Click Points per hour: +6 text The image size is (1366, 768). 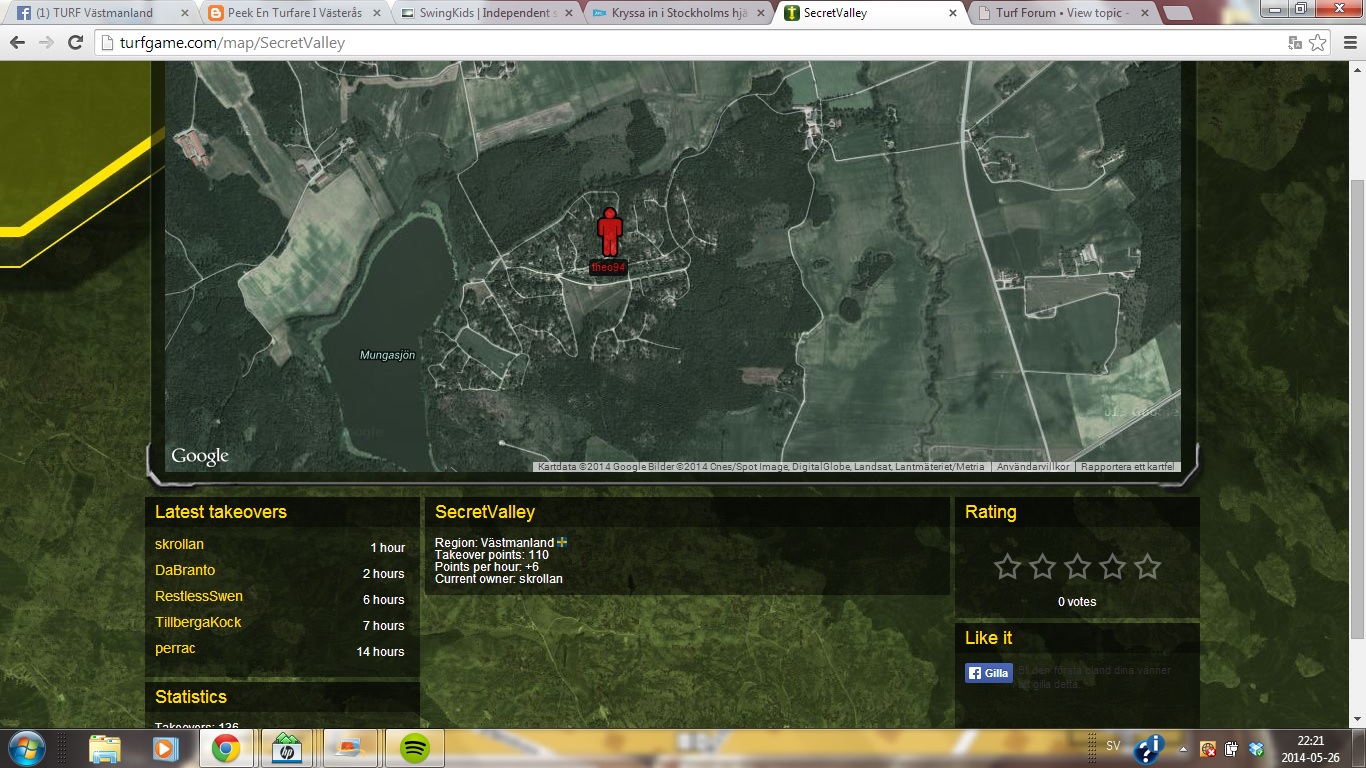tap(487, 567)
